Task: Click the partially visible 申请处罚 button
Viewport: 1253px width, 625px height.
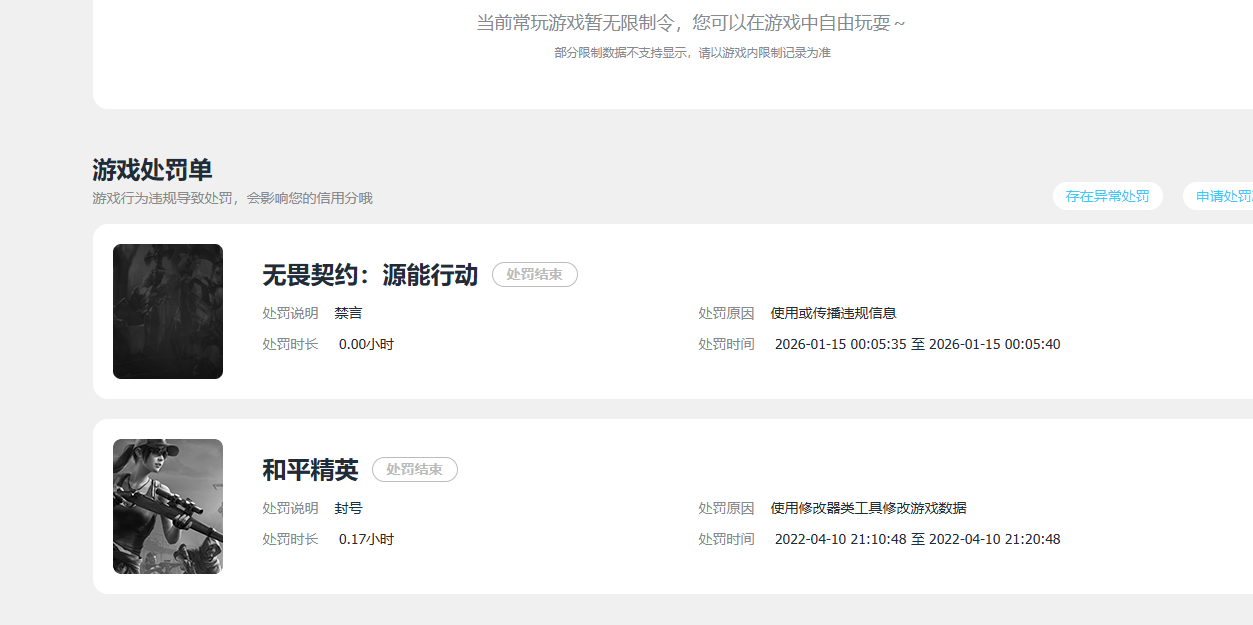Action: click(x=1219, y=196)
